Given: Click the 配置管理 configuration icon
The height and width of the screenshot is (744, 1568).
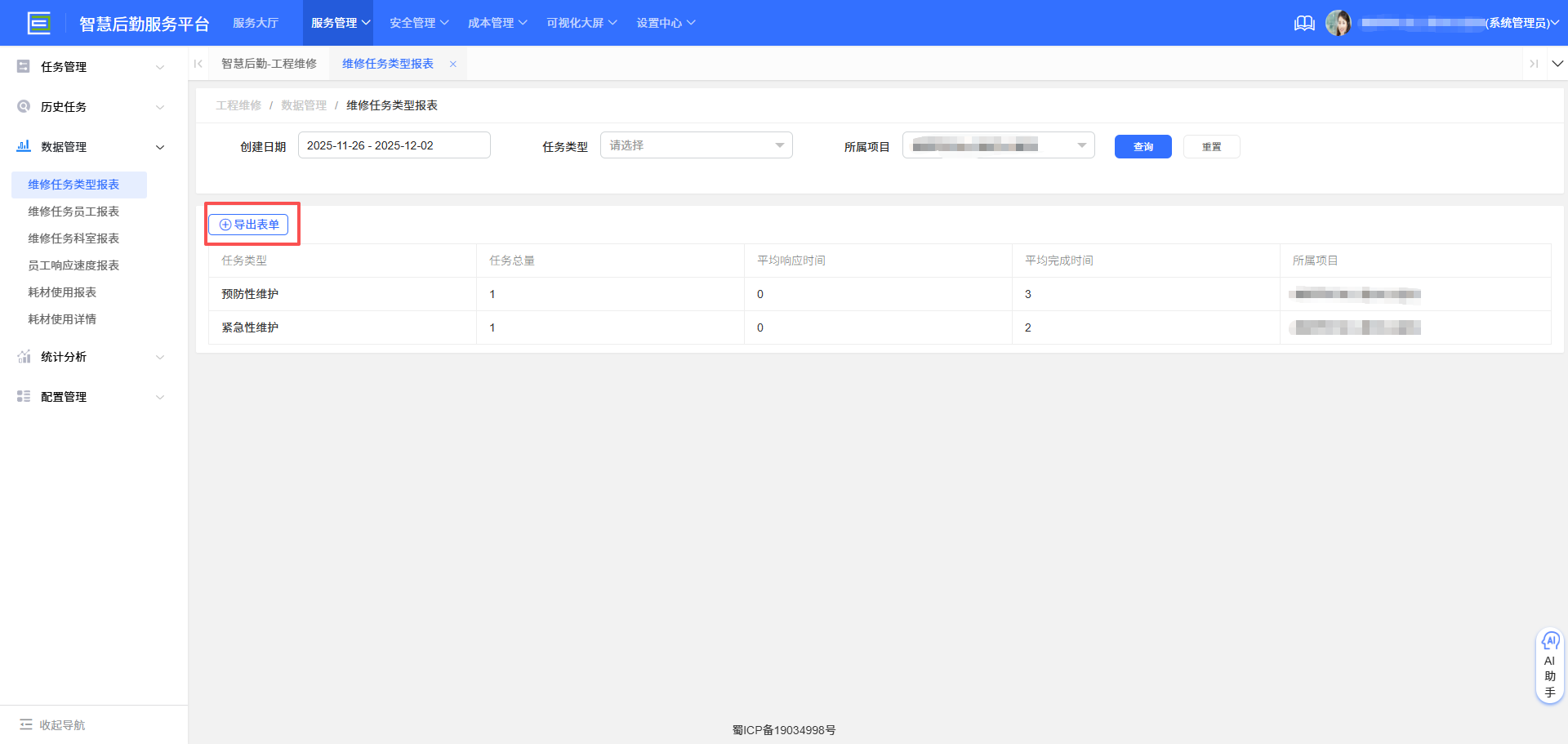Looking at the screenshot, I should tap(23, 396).
